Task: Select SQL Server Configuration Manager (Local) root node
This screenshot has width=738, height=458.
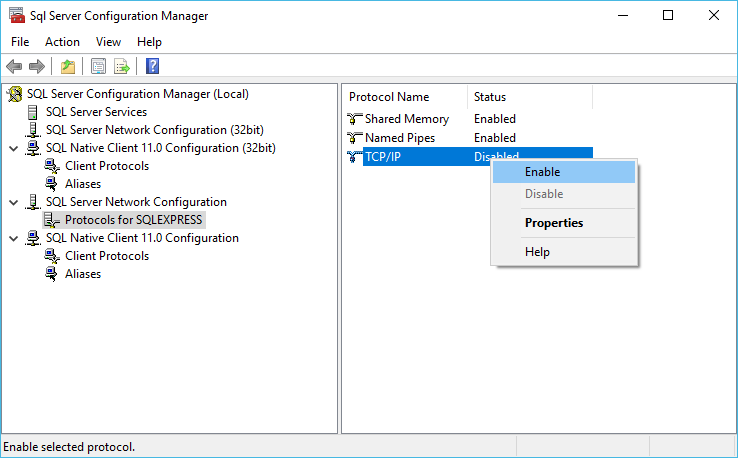Action: coord(137,94)
